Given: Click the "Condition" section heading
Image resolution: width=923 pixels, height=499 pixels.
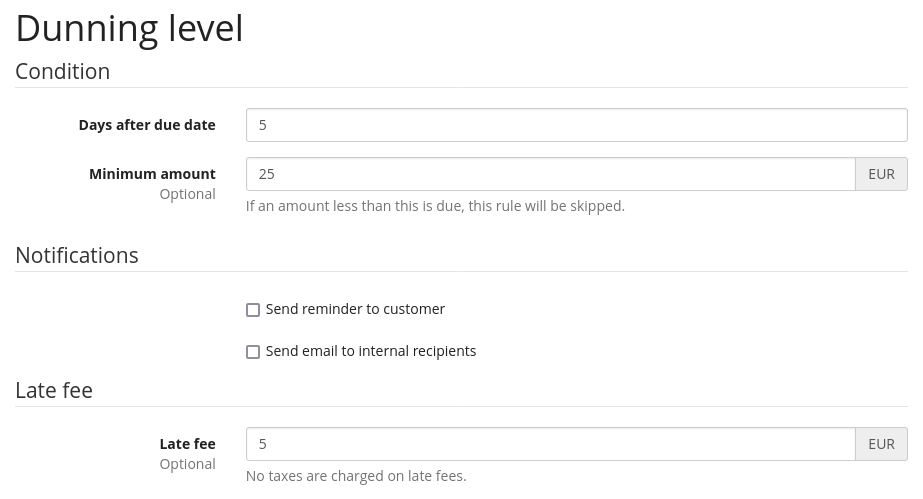Looking at the screenshot, I should tap(62, 72).
